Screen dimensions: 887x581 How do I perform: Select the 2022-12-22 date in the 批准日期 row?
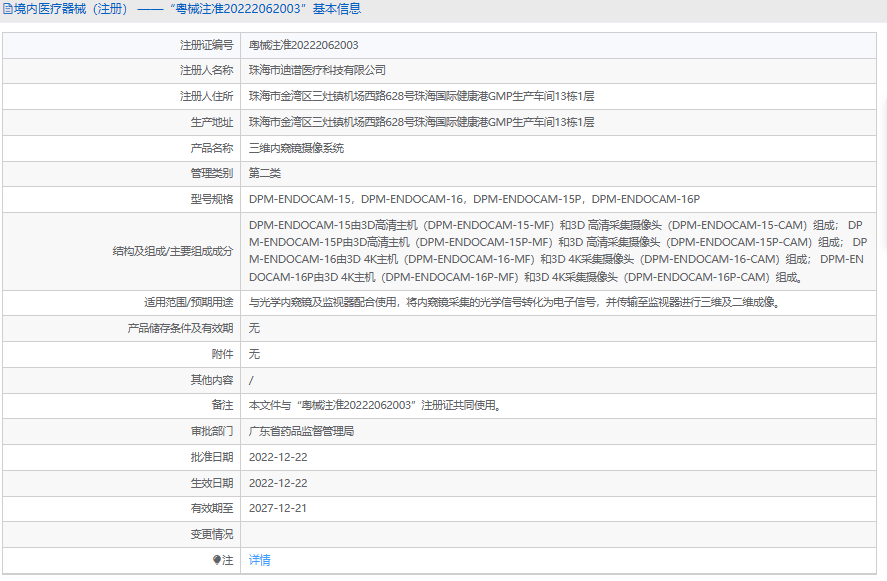278,457
